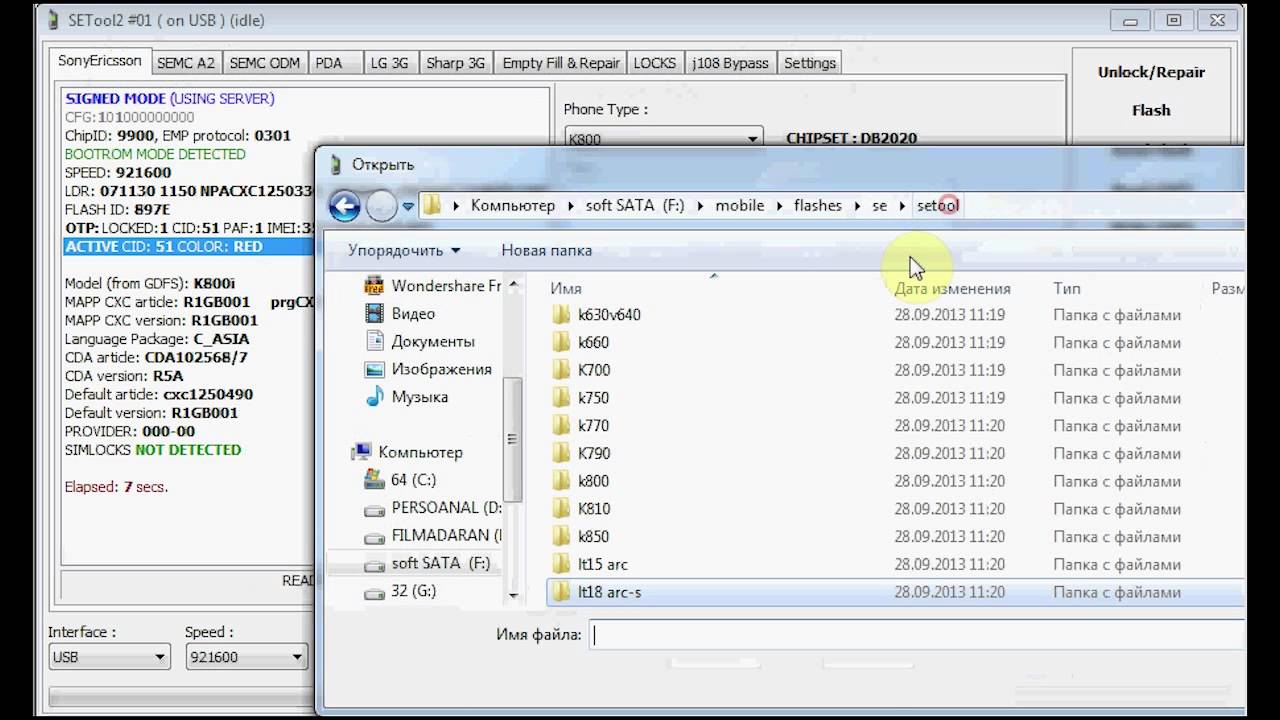1280x720 pixels.
Task: Open drive 32 (G:) in navigation pane
Action: coord(401,591)
